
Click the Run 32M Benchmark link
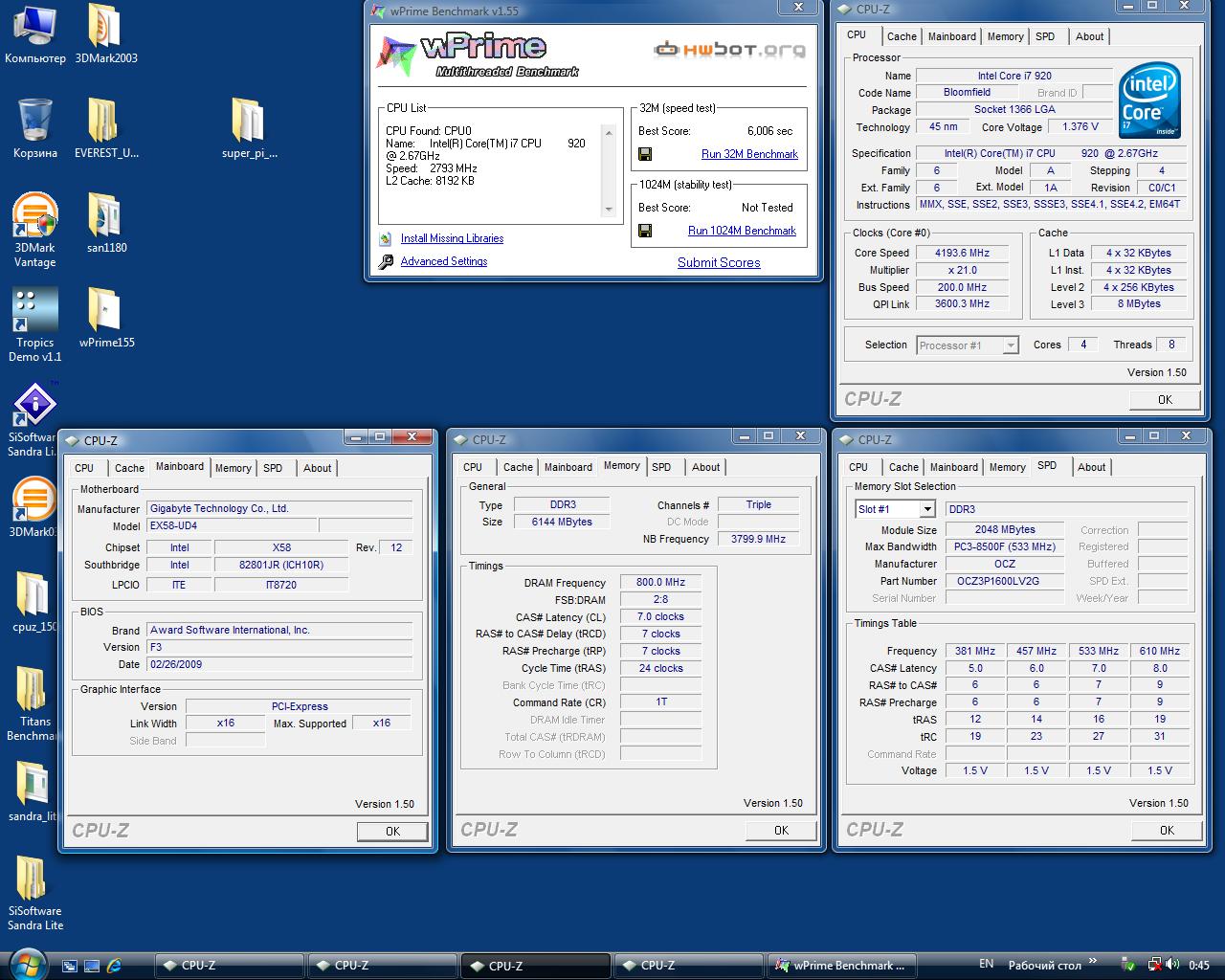coord(749,154)
